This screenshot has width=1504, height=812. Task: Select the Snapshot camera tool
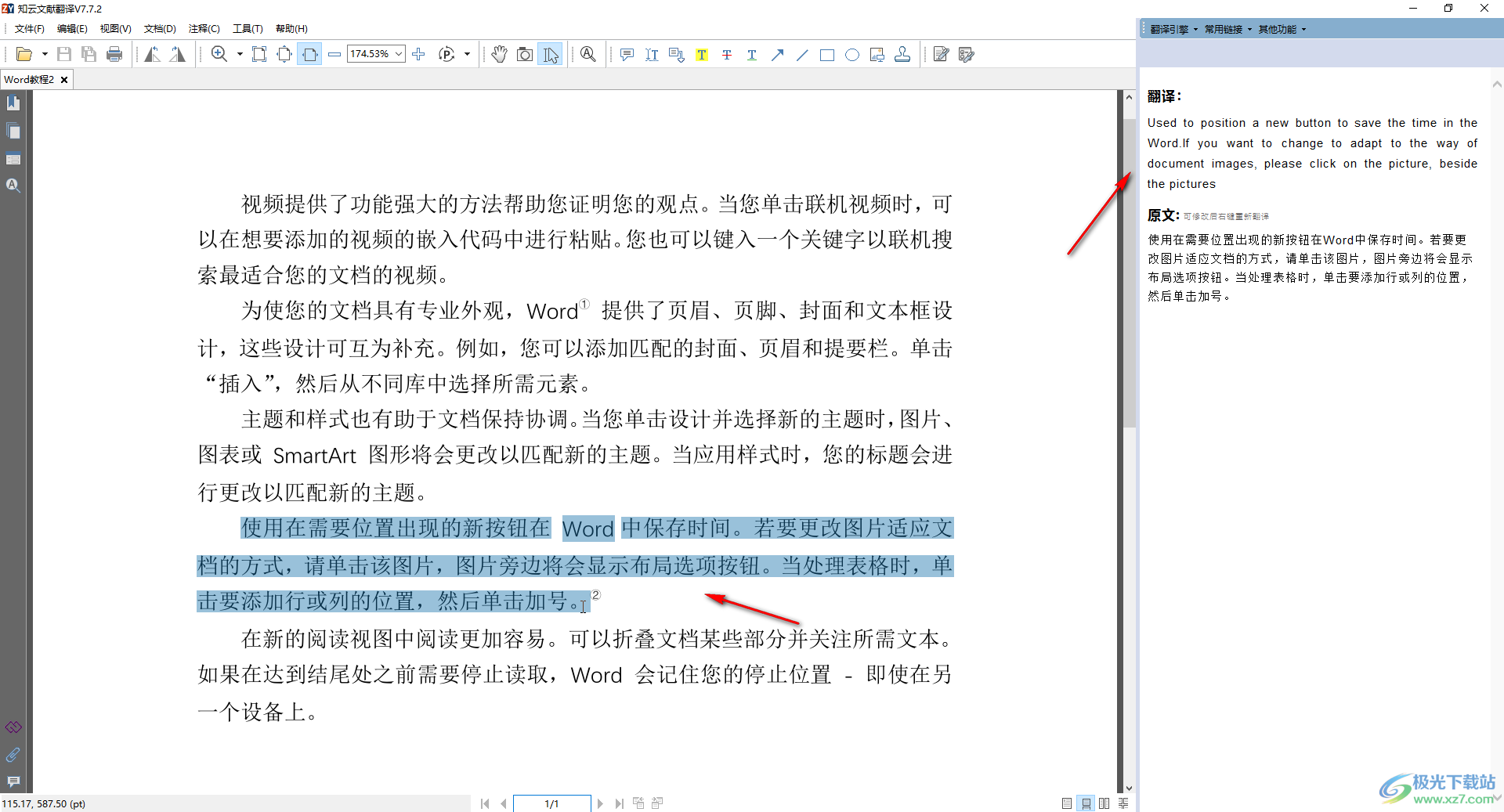coord(525,54)
